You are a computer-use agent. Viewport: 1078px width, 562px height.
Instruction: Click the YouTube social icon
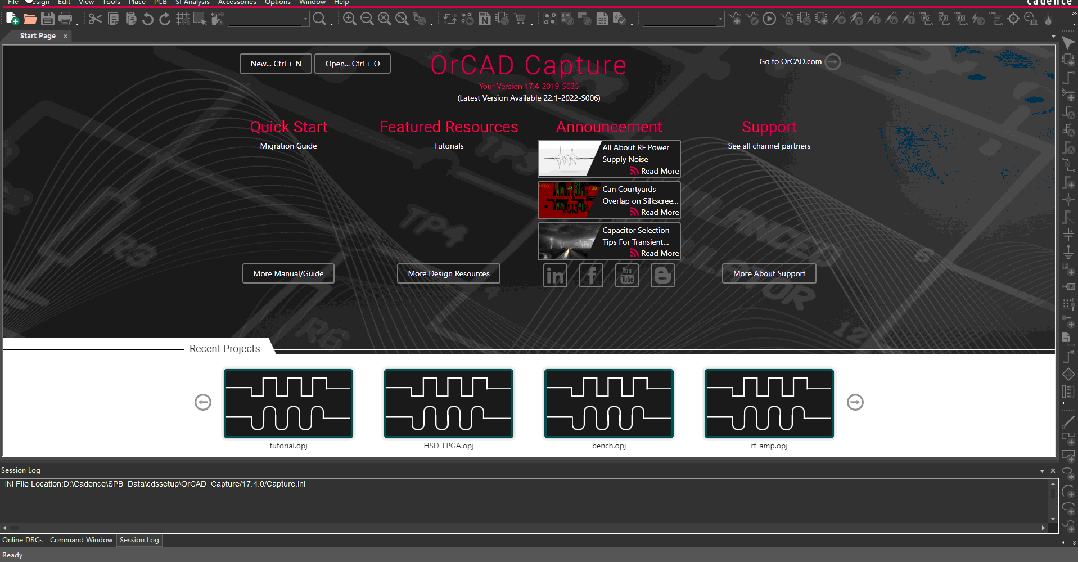(x=626, y=276)
